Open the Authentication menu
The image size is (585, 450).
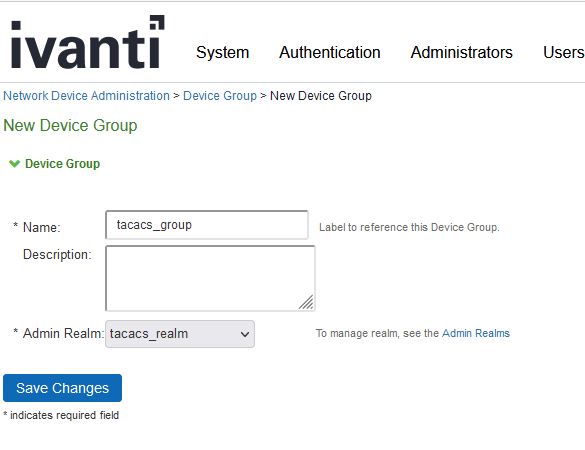[x=330, y=52]
